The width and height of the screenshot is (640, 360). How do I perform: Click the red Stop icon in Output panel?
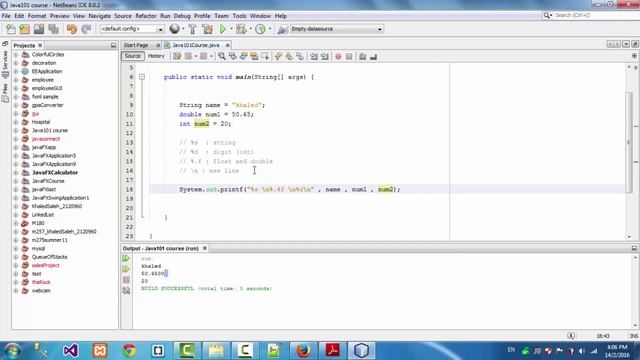126,280
